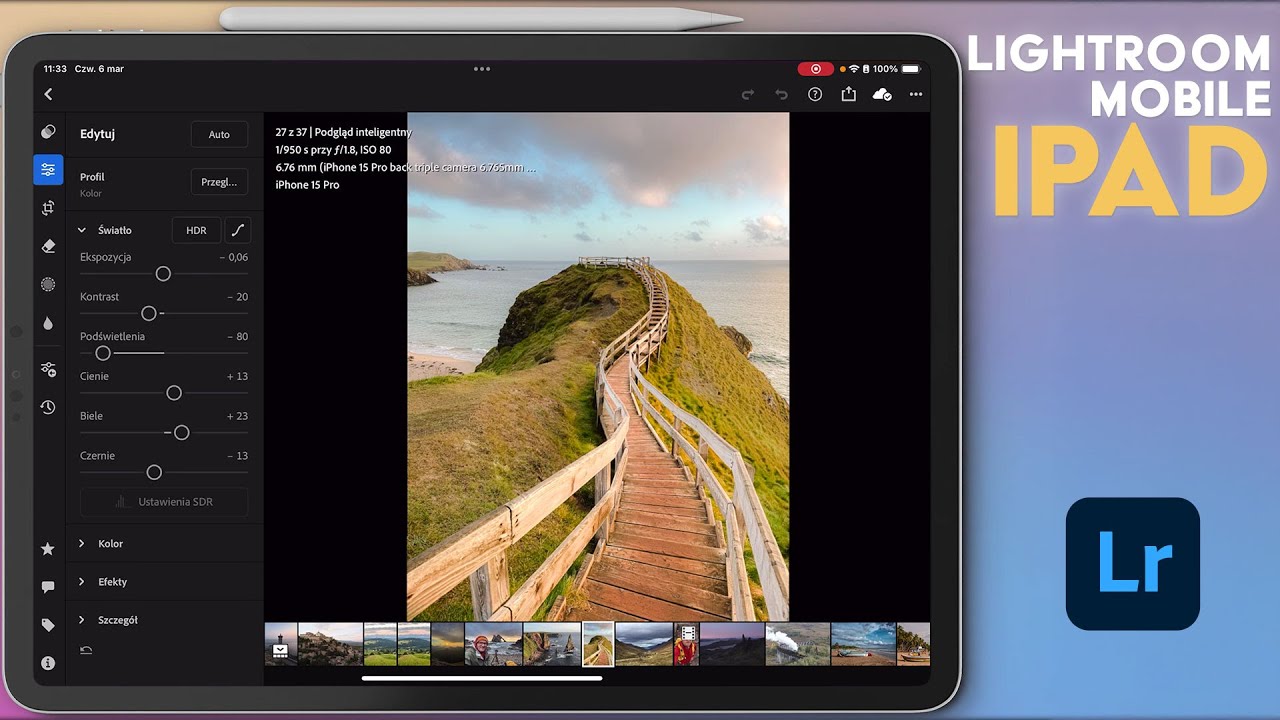The height and width of the screenshot is (720, 1280).
Task: Tap the red screen recording indicator
Action: [816, 69]
